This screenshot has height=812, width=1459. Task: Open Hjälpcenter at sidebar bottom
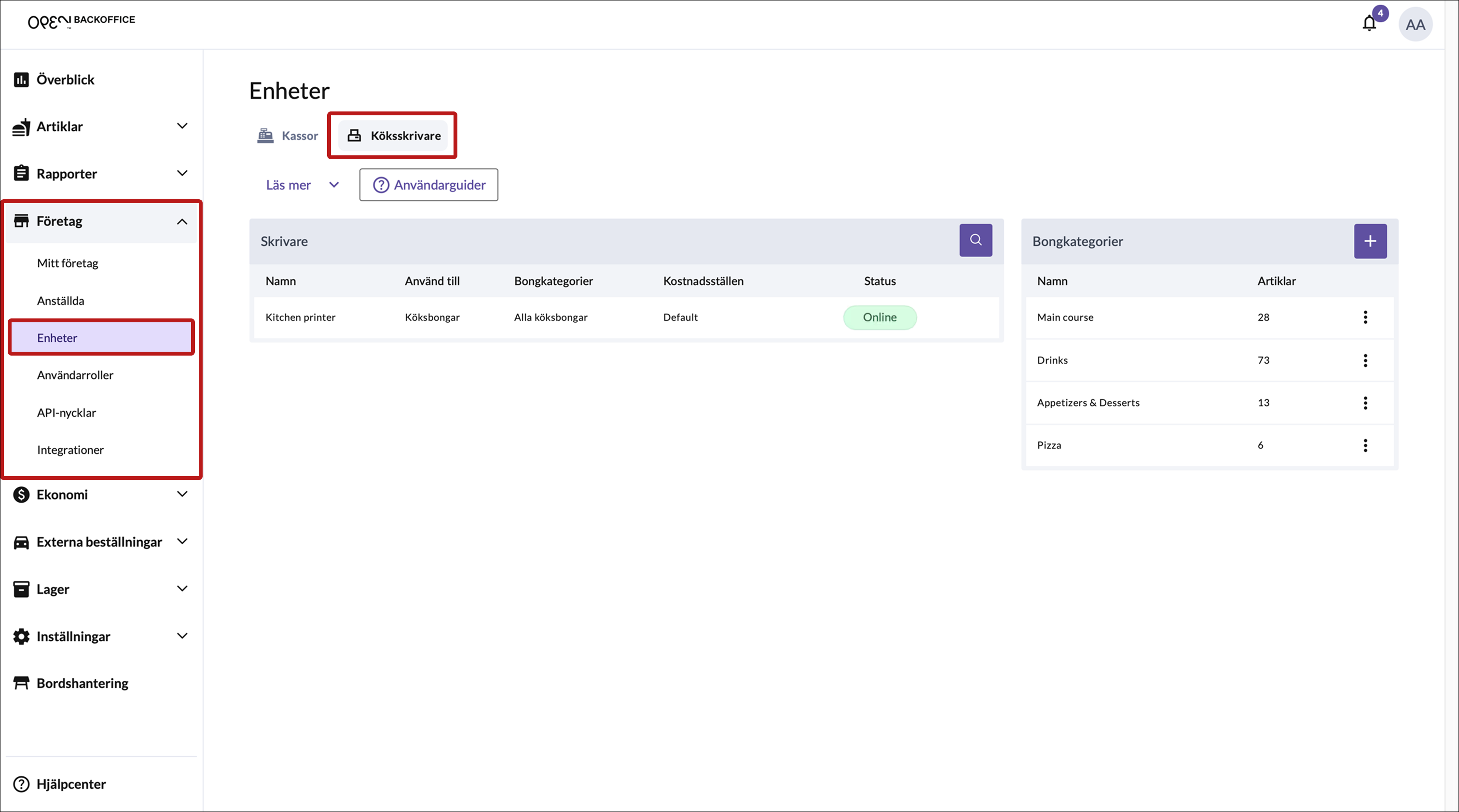pyautogui.click(x=71, y=784)
